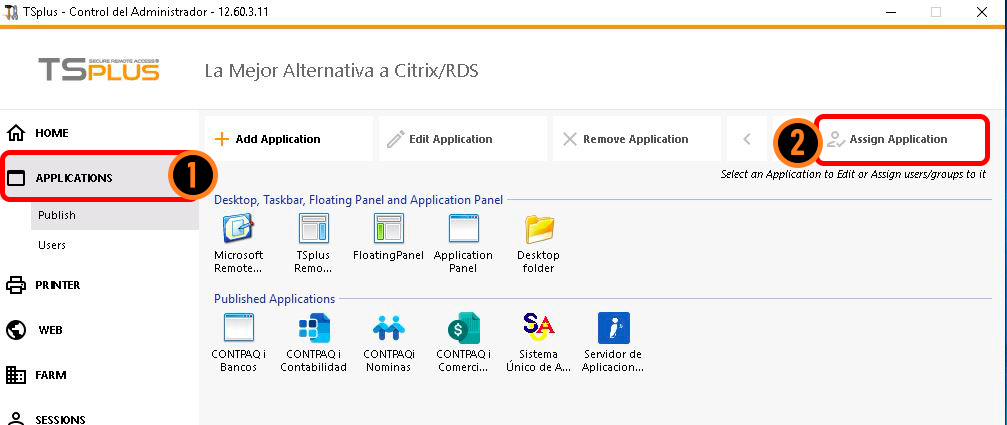Screen dimensions: 1007x425
Task: Select Servidor de Aplicaciones icon
Action: tap(612, 328)
